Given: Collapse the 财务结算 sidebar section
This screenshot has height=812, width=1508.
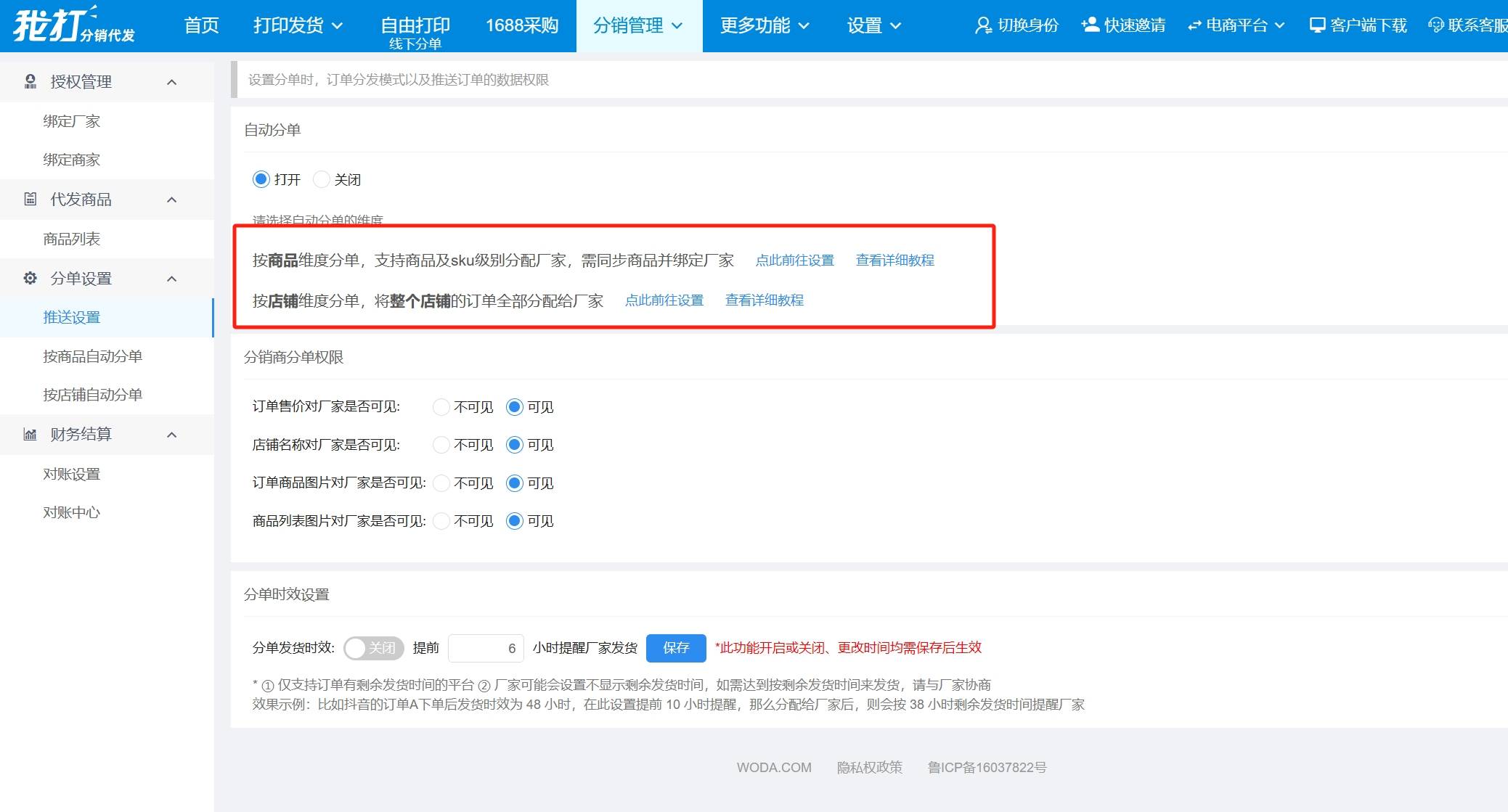Looking at the screenshot, I should 172,435.
